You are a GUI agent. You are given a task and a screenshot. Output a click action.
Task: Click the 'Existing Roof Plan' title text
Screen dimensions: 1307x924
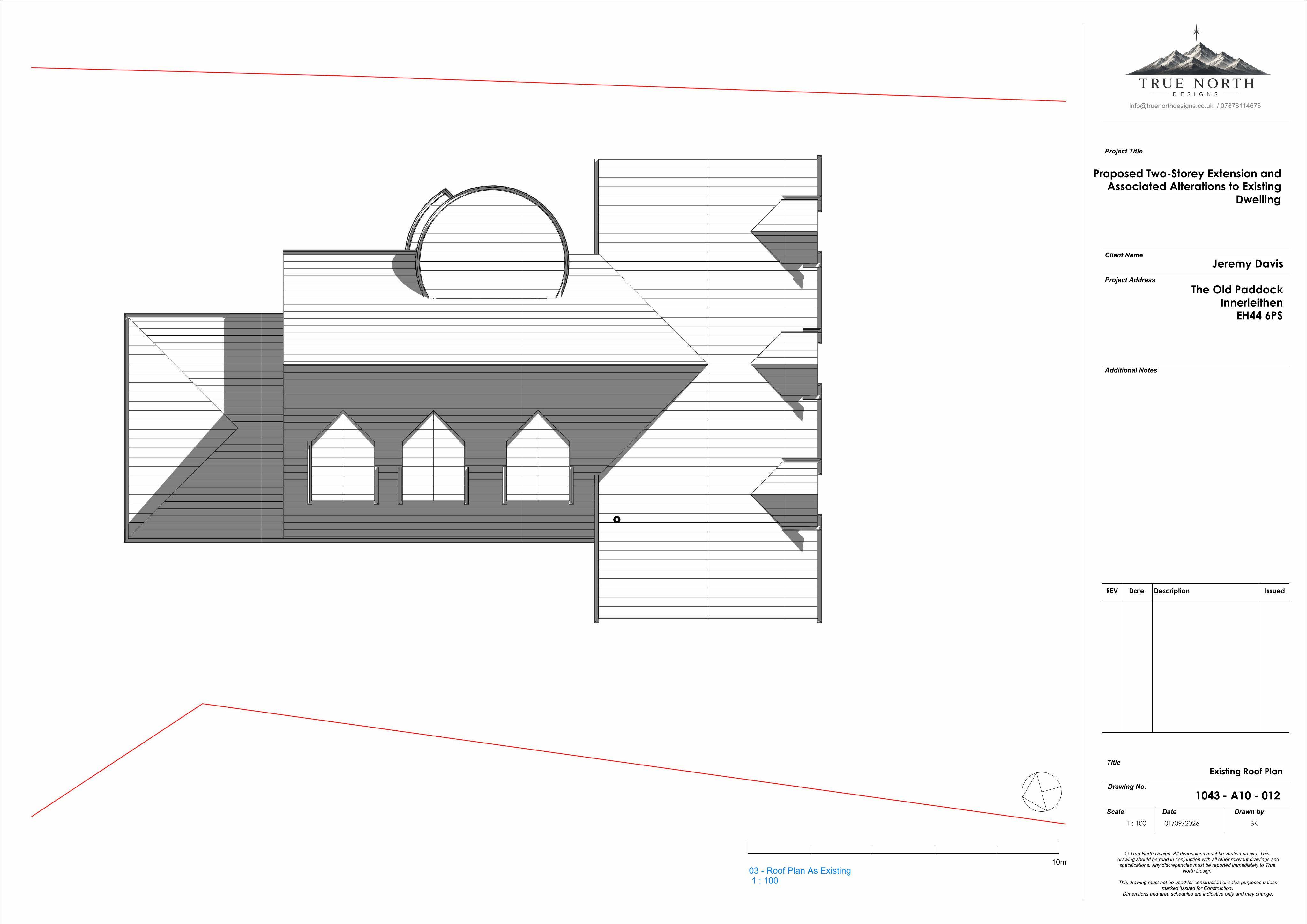coord(1246,772)
